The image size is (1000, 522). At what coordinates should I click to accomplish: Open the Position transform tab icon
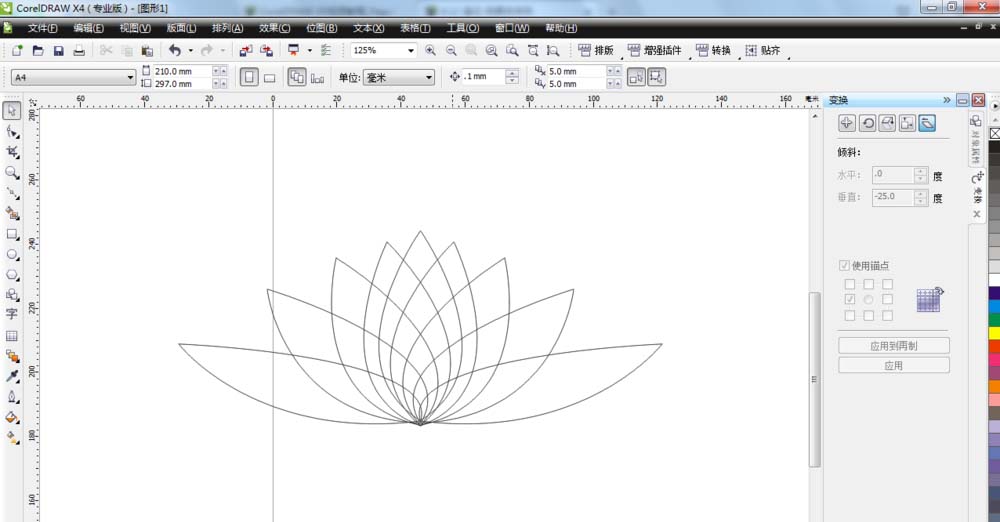point(846,123)
